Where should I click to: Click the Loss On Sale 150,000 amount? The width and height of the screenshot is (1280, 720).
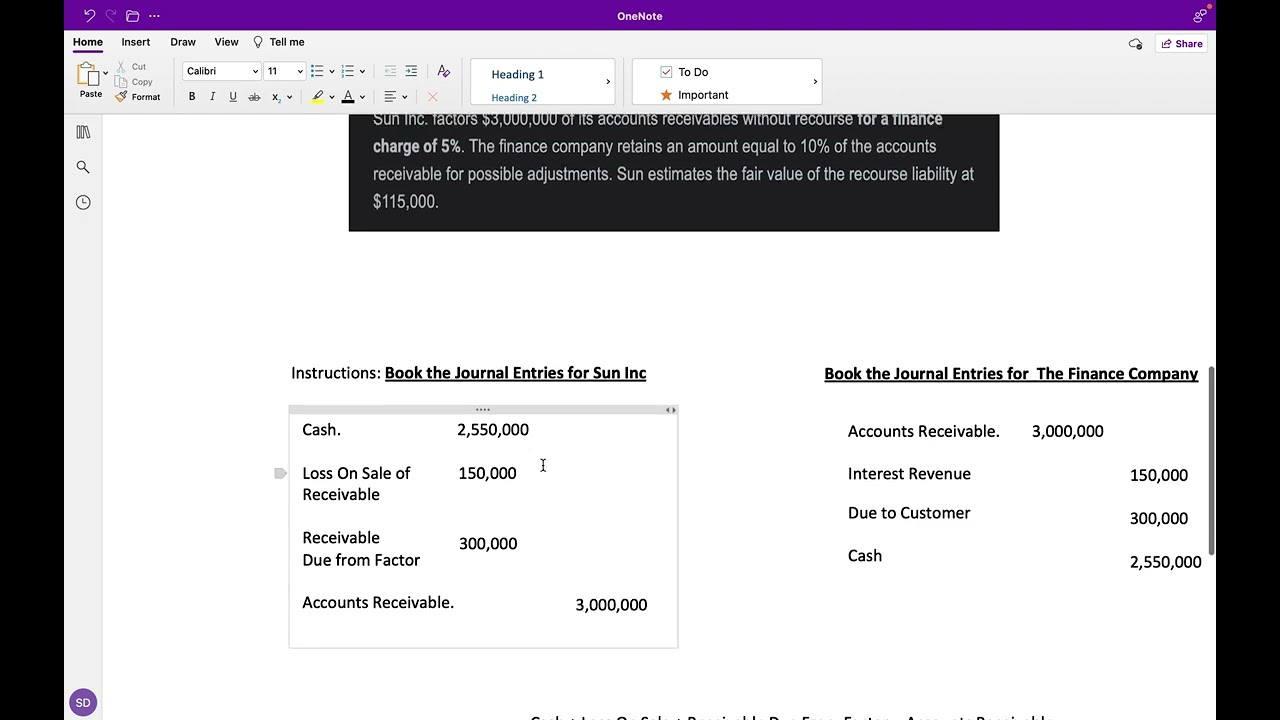[x=487, y=473]
